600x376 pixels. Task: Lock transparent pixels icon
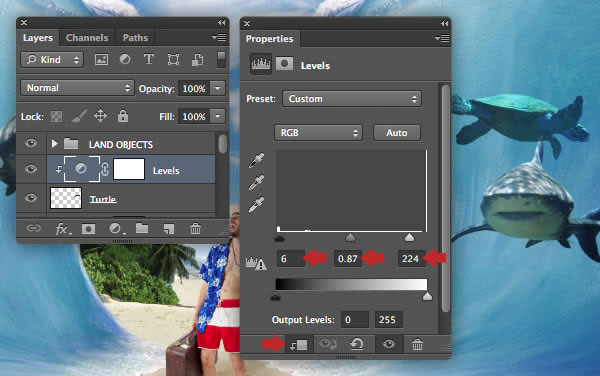pos(57,116)
